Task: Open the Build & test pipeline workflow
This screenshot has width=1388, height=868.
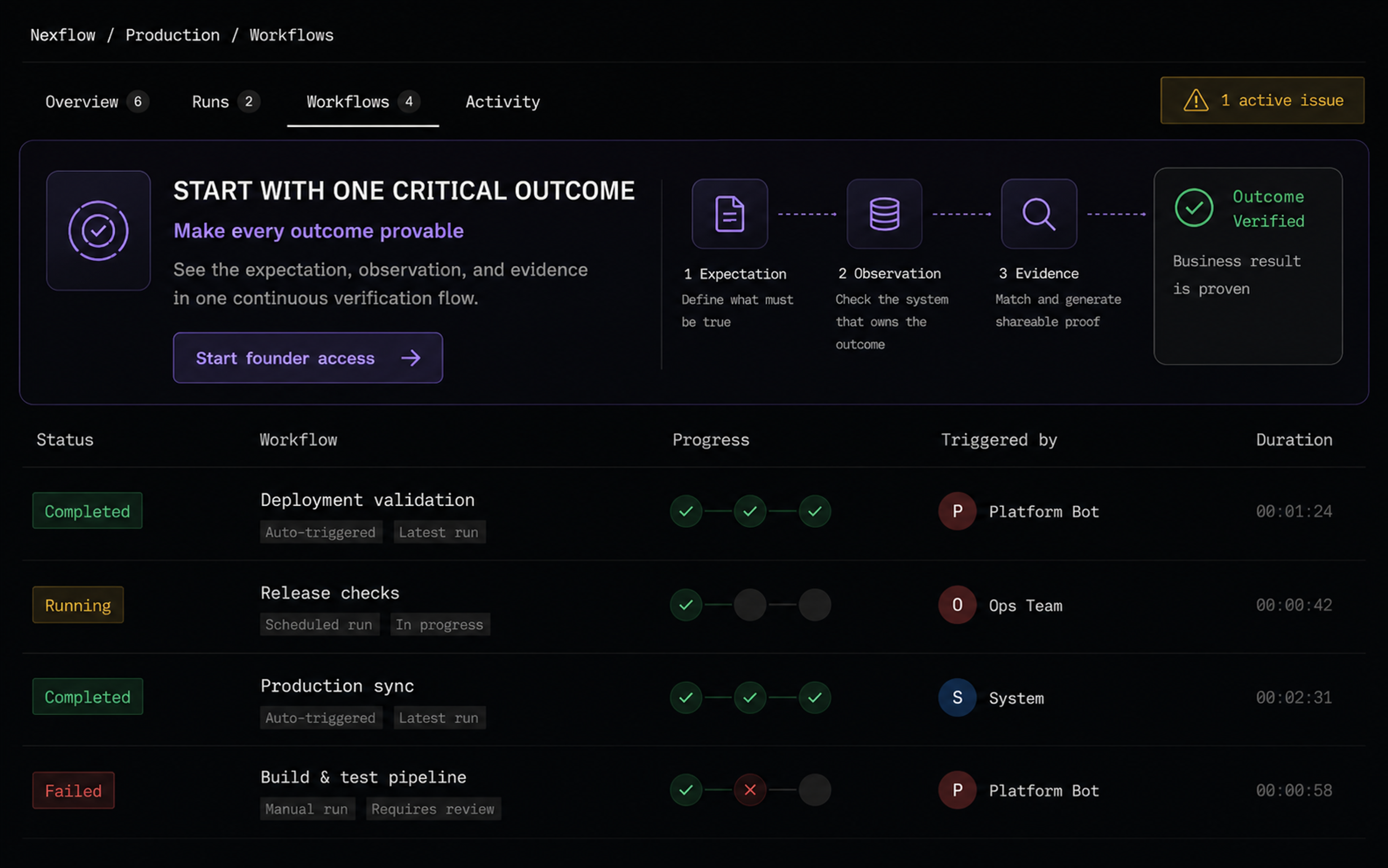Action: (x=363, y=777)
